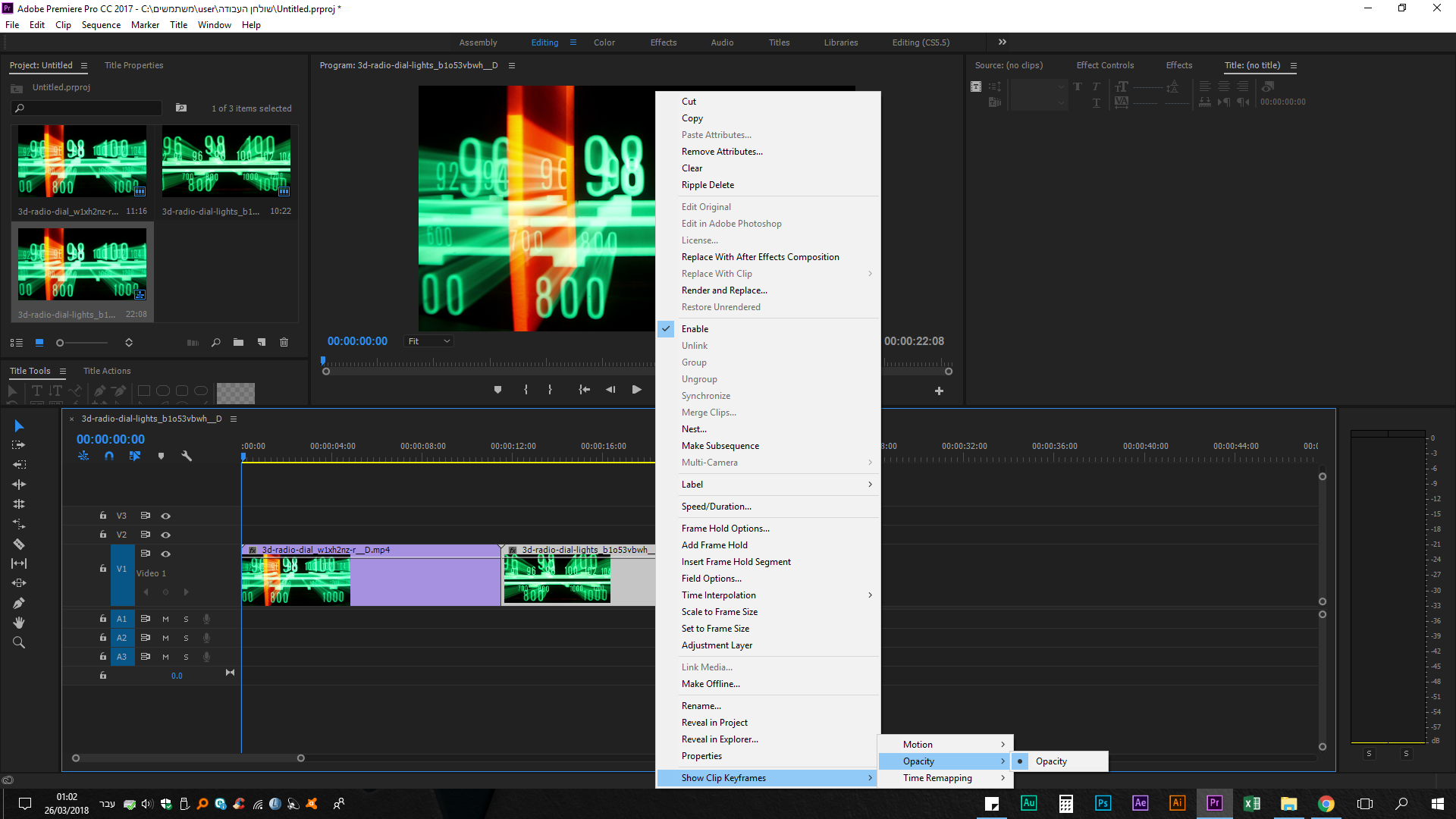Open Adobe Photoshop from the taskbar

pos(1103,803)
